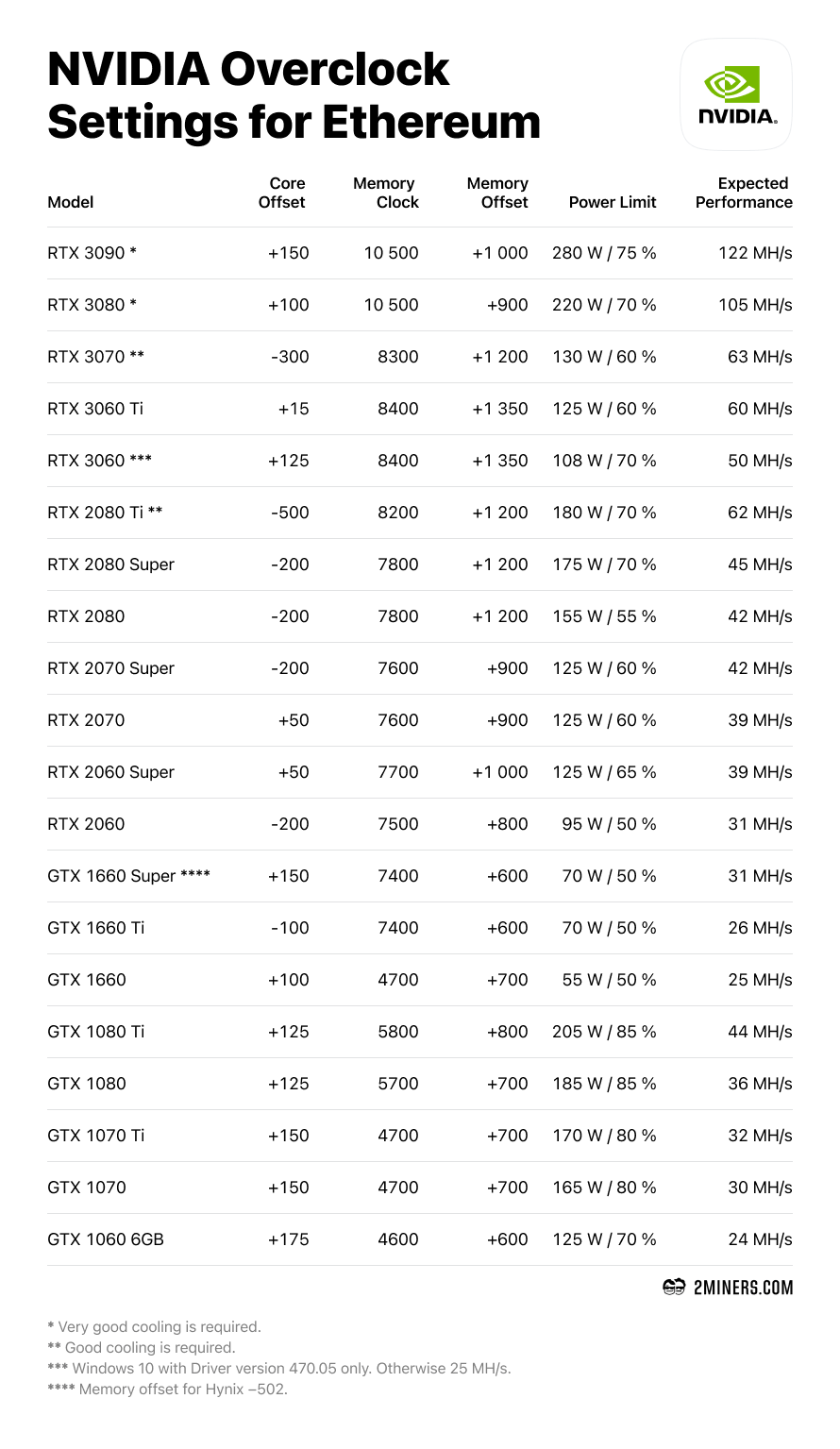
Task: Click the 122 MH/s performance value
Action: (755, 253)
